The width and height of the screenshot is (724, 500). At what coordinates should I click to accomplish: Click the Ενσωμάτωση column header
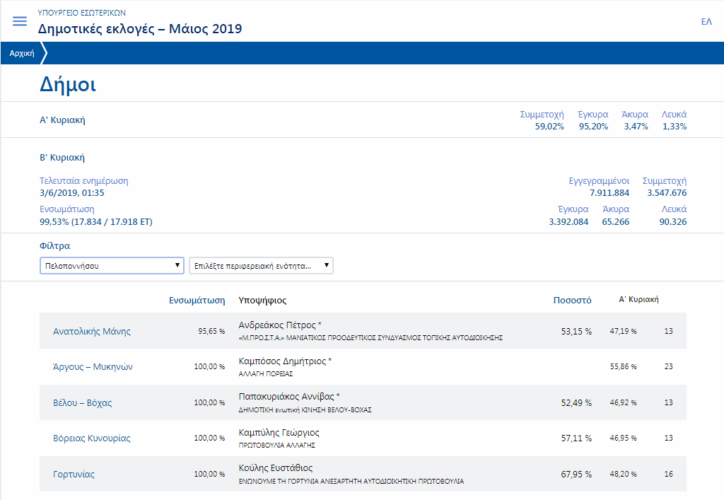pyautogui.click(x=197, y=301)
